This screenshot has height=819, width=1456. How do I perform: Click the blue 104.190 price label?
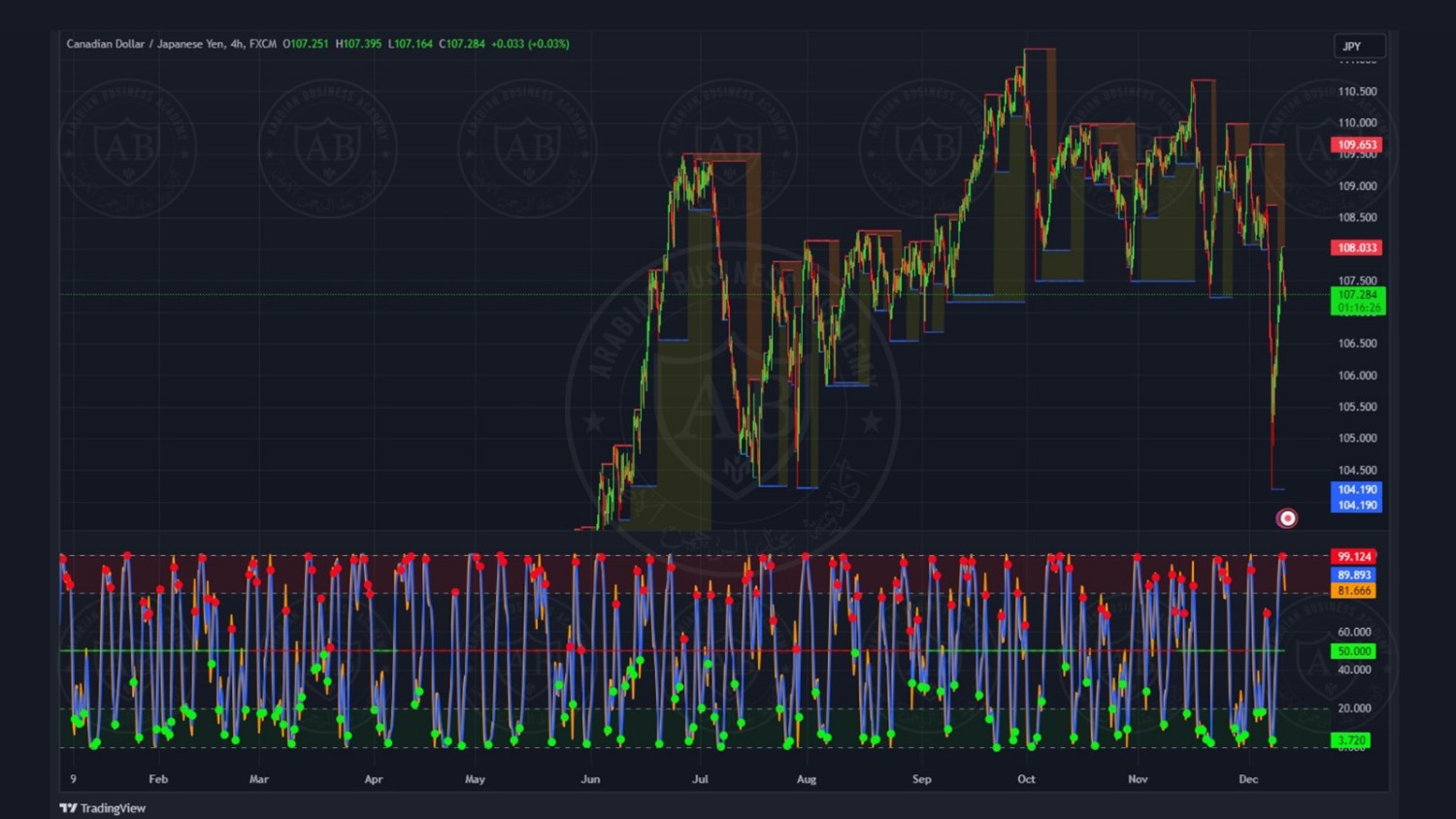point(1357,490)
